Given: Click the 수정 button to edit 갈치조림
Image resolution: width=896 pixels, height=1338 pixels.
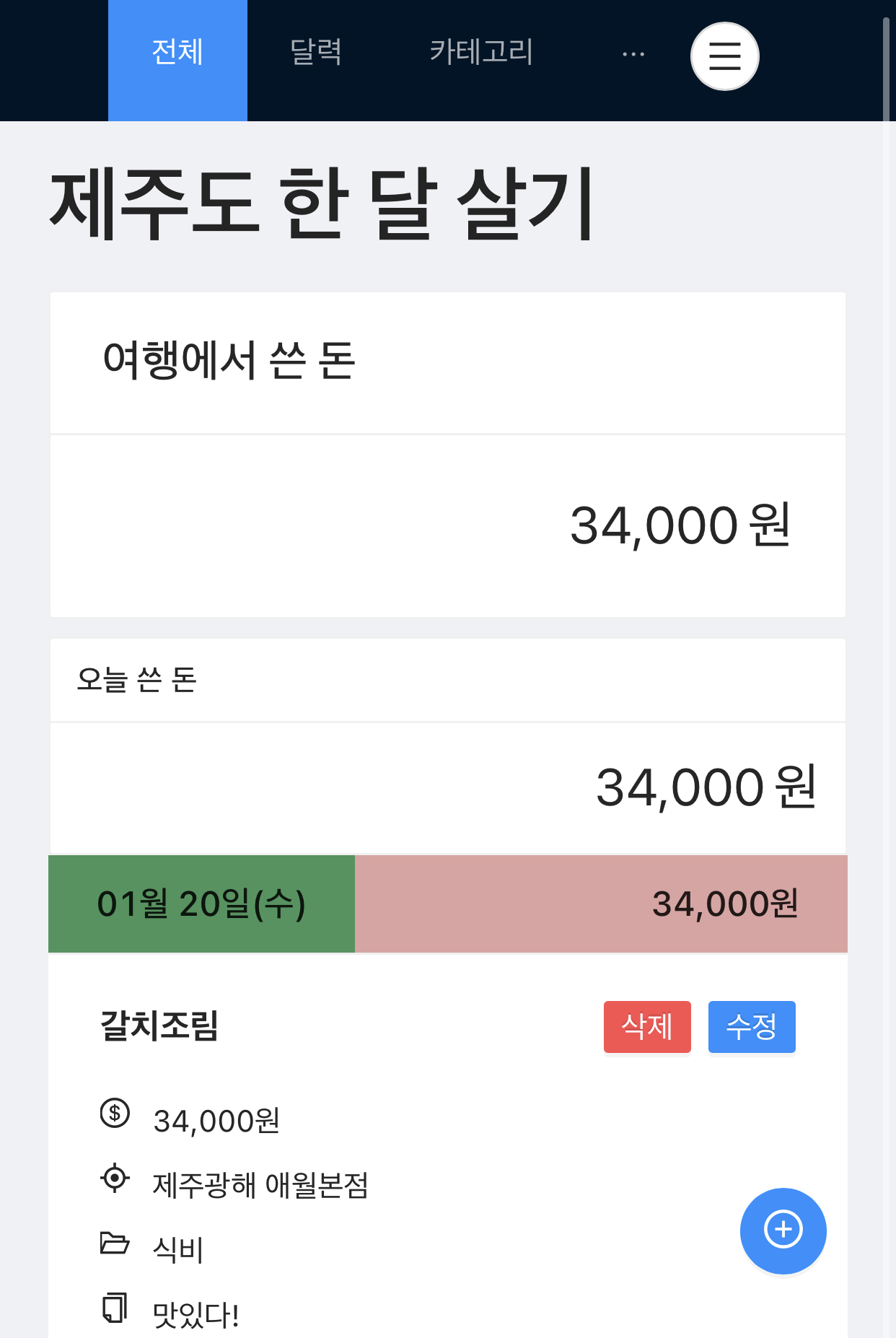Looking at the screenshot, I should (752, 1027).
